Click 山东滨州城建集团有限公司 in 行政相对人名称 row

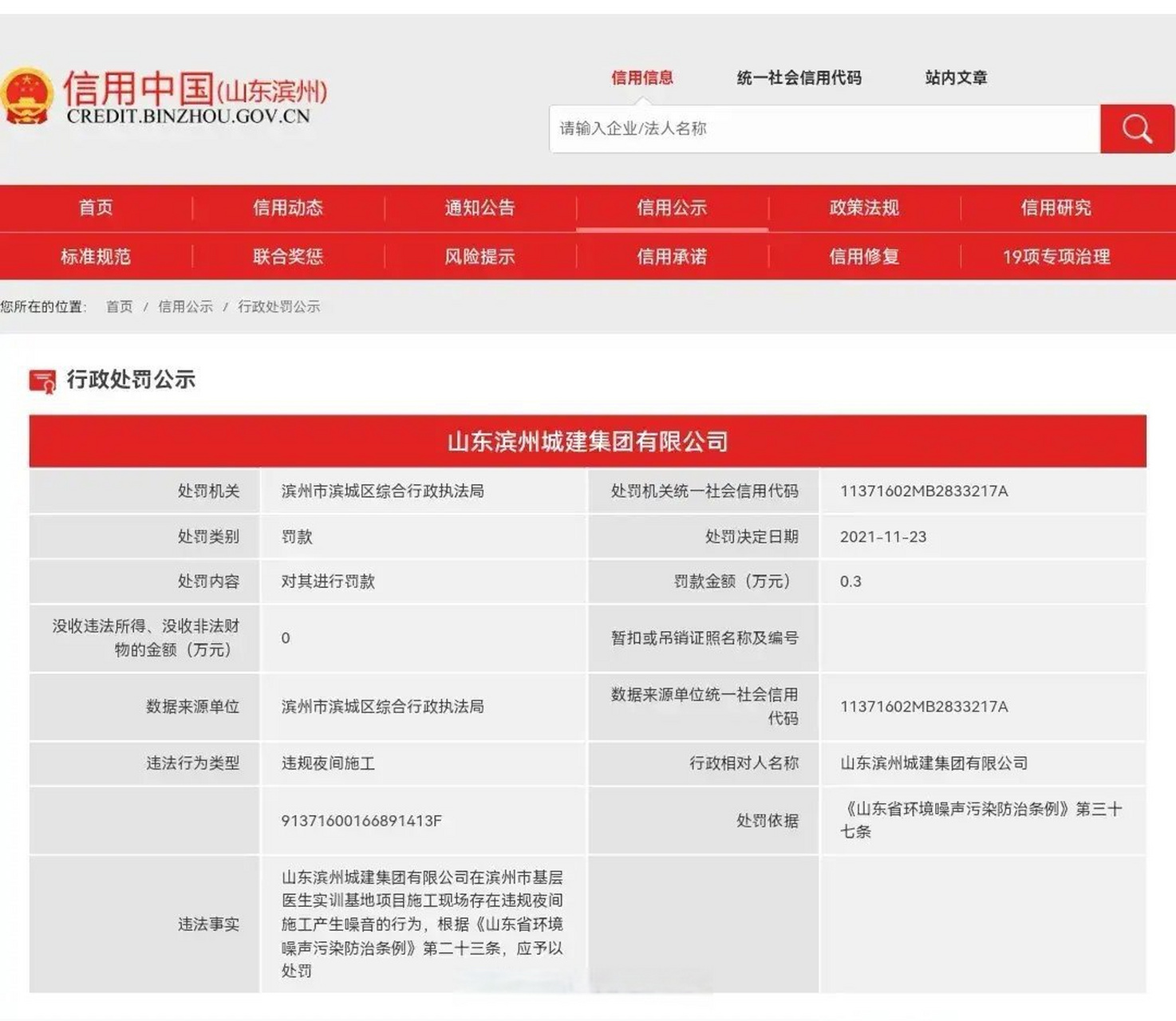coord(933,763)
